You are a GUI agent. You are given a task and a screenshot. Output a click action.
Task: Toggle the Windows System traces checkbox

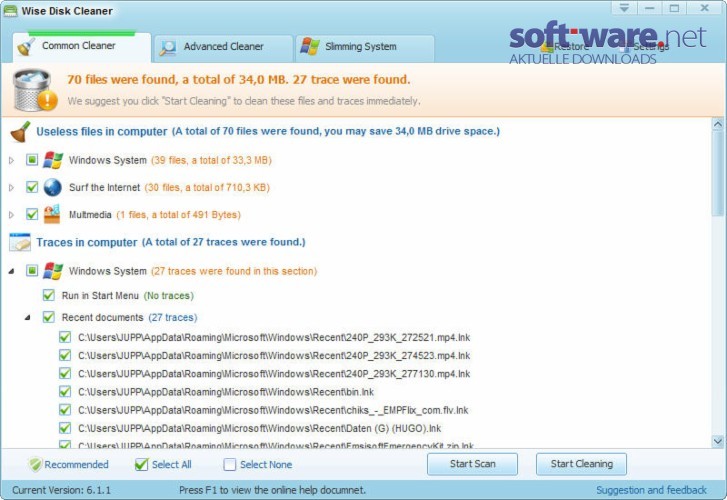pyautogui.click(x=32, y=270)
